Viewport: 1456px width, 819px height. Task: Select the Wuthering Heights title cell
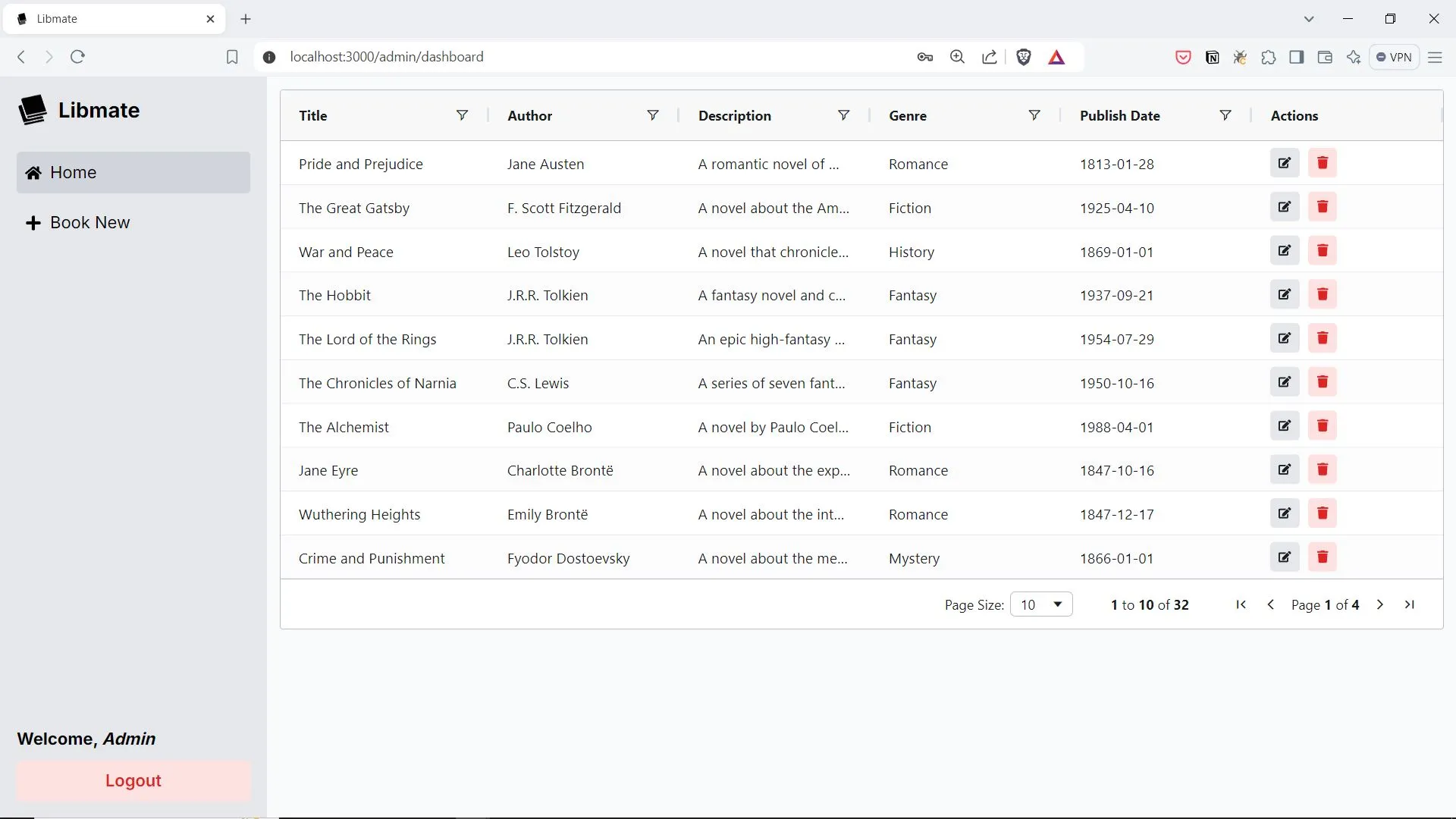click(x=359, y=514)
